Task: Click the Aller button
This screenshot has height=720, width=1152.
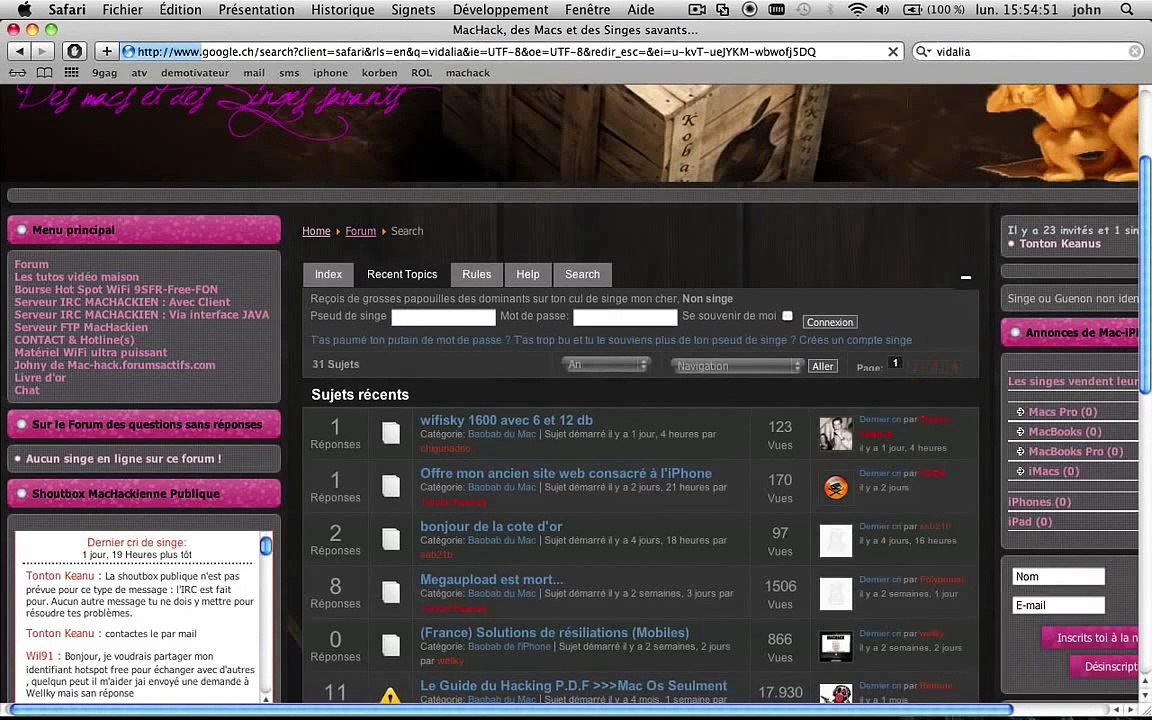Action: tap(823, 366)
